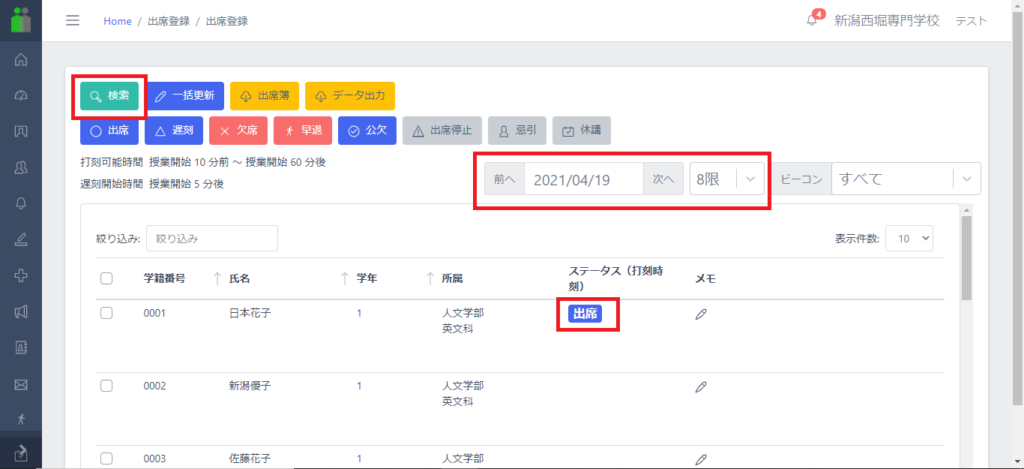
Task: Toggle the select-all header checkbox
Action: coord(106,278)
